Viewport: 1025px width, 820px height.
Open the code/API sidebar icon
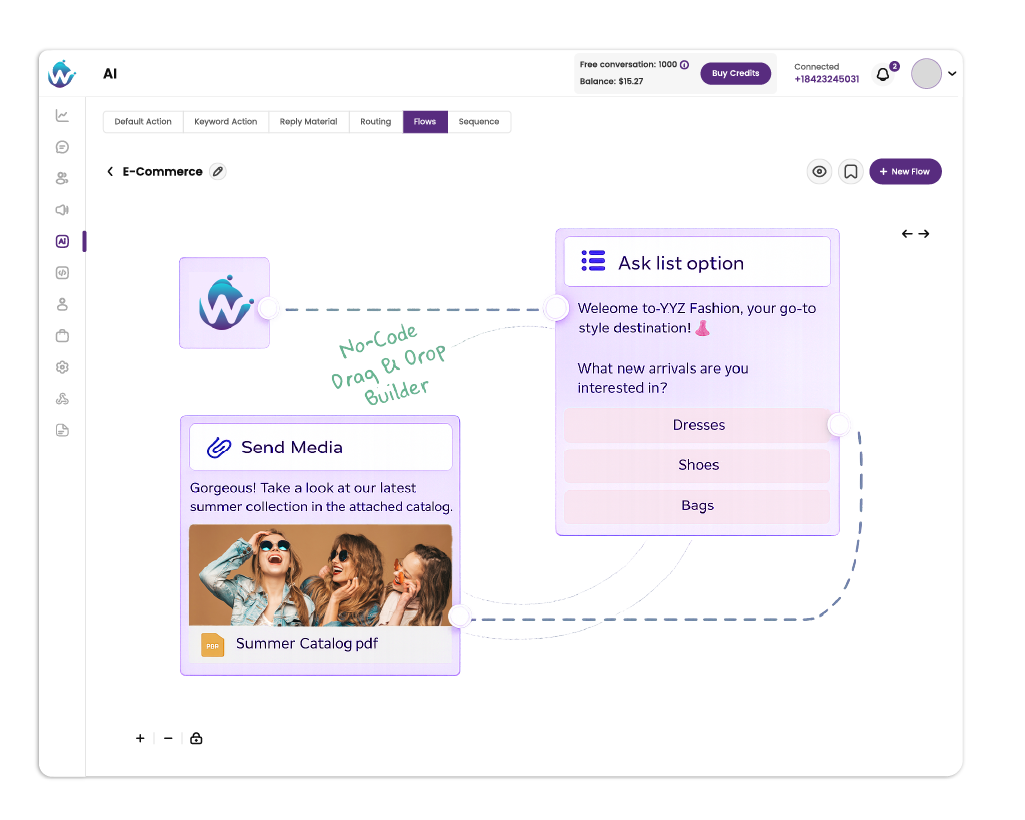[62, 273]
